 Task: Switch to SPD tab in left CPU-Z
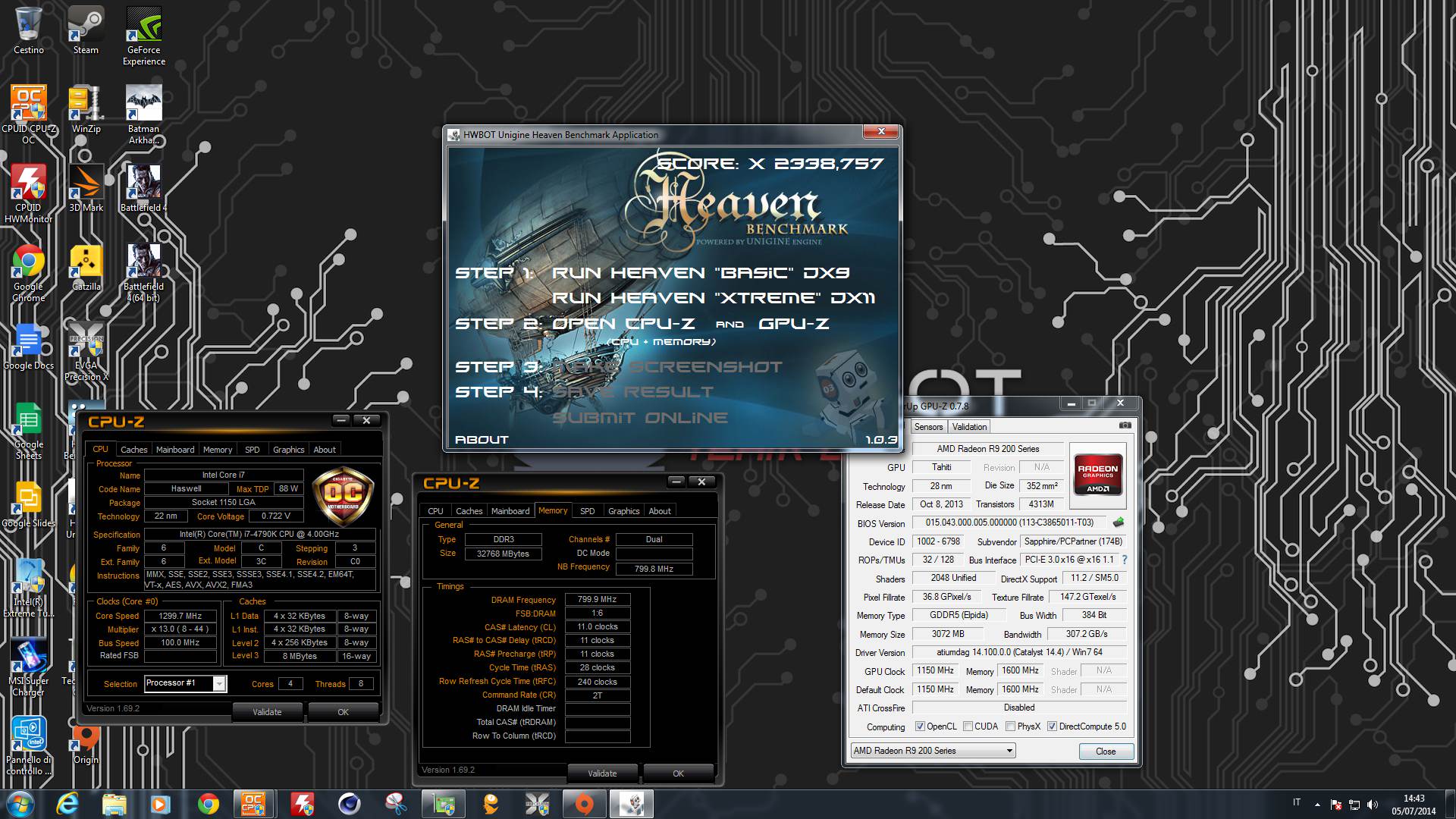[253, 450]
